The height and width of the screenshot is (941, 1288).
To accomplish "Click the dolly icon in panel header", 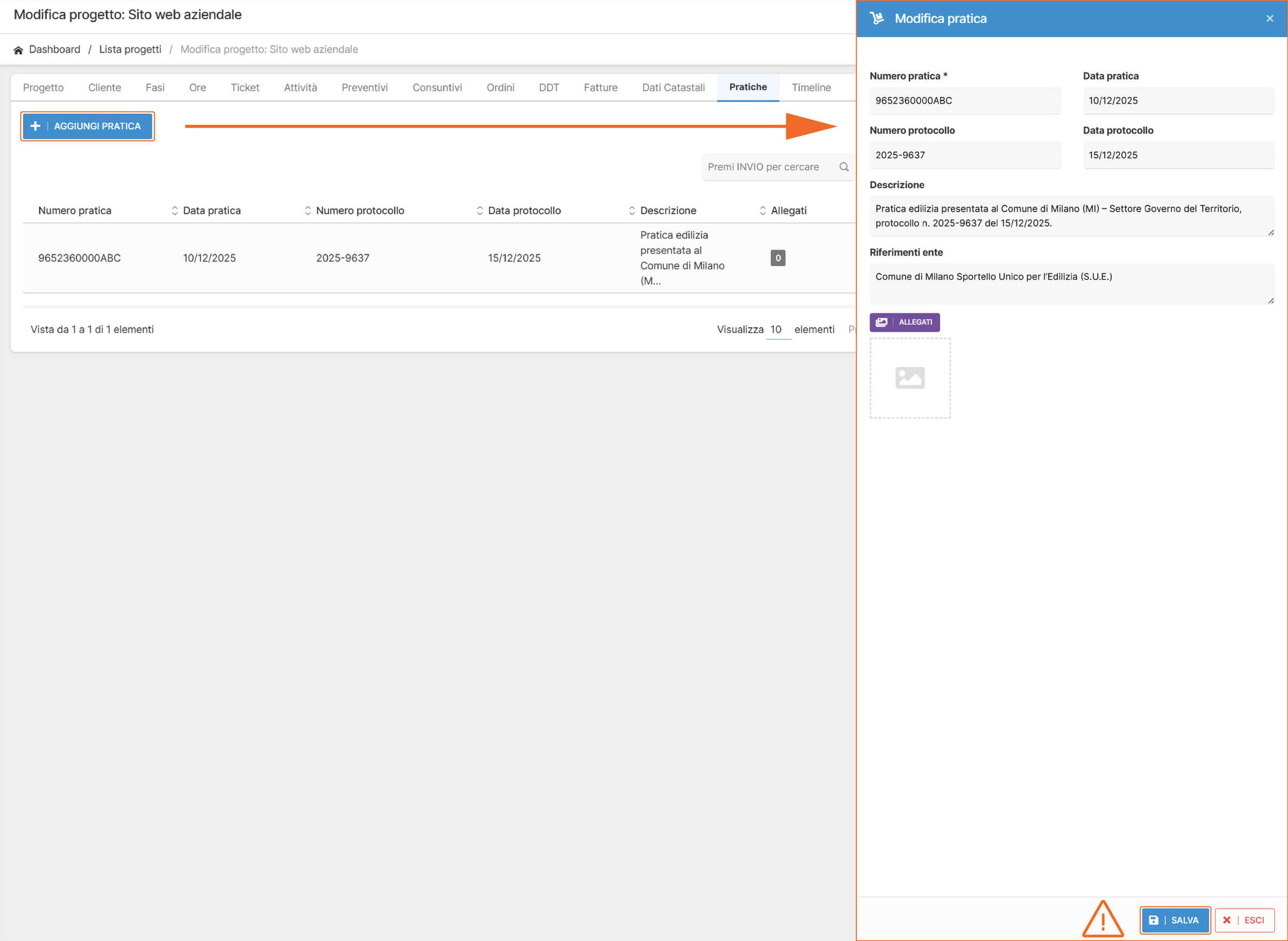I will click(x=876, y=19).
